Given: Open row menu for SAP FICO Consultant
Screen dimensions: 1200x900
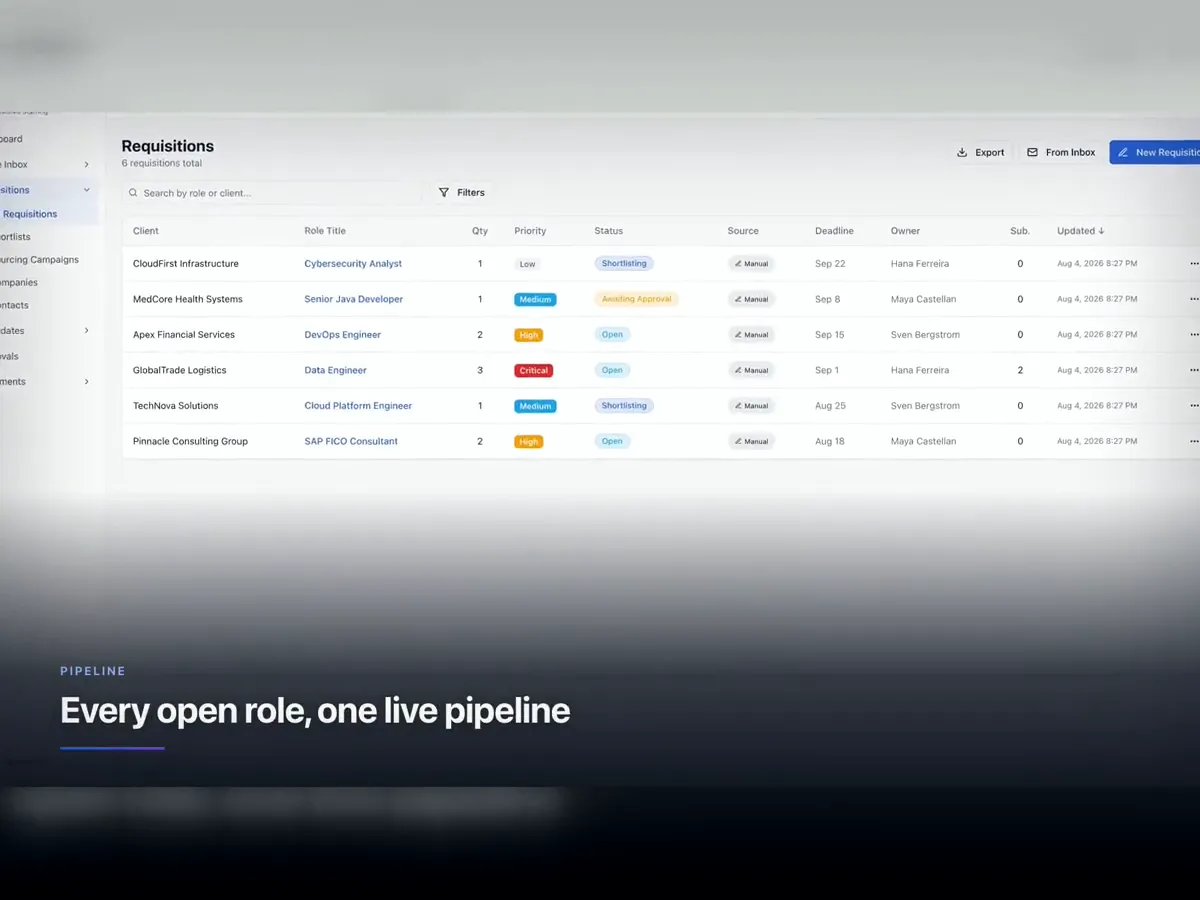Looking at the screenshot, I should (x=1194, y=441).
